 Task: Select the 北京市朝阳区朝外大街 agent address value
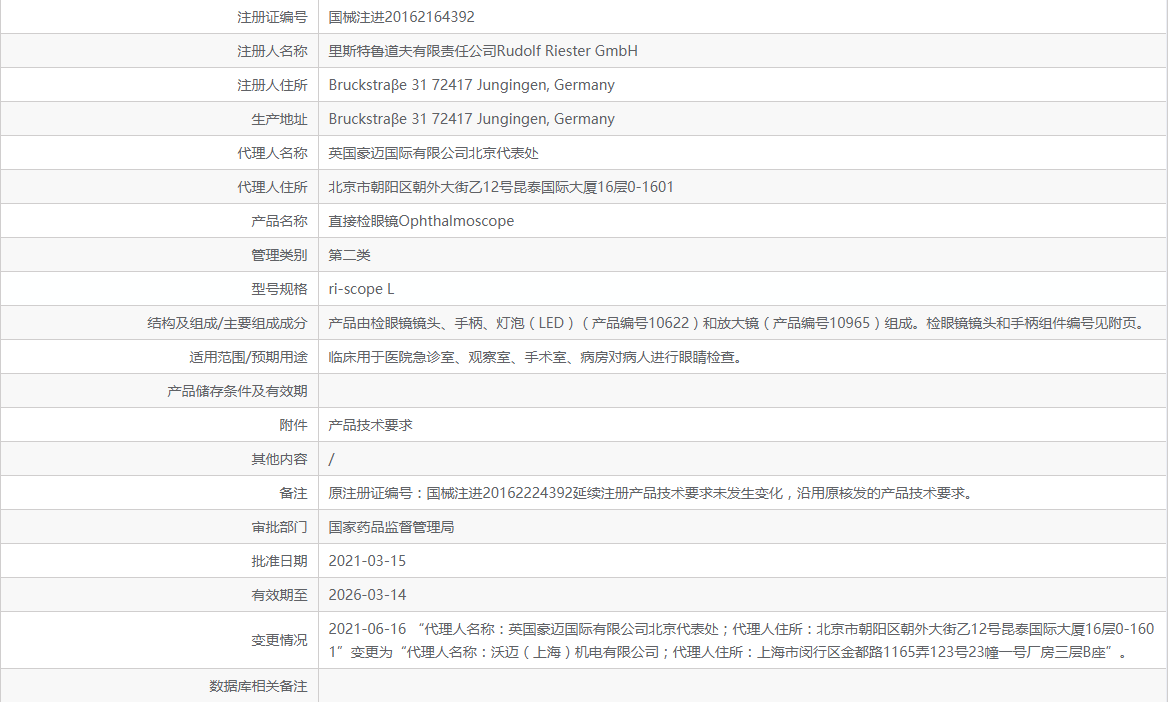[x=501, y=187]
